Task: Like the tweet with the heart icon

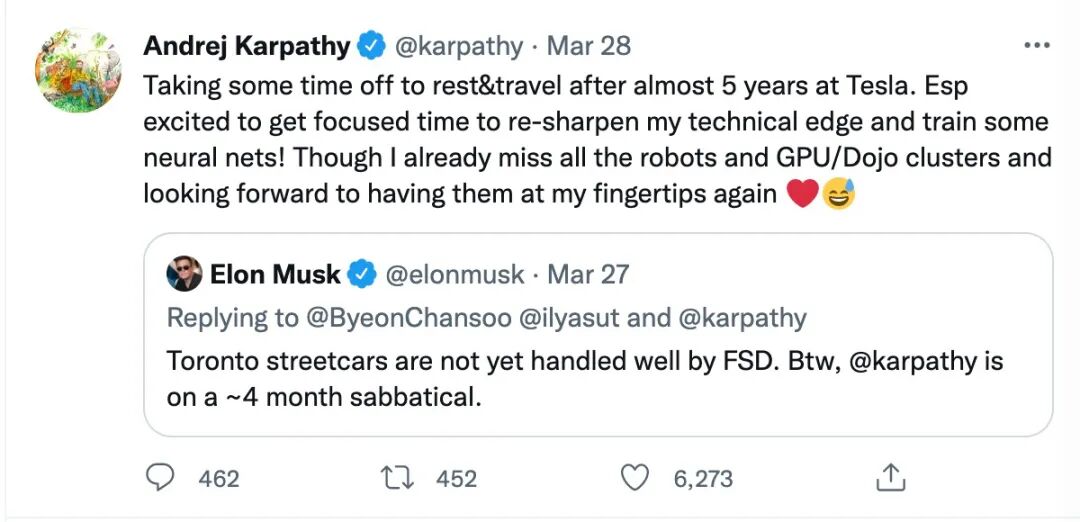Action: [635, 479]
